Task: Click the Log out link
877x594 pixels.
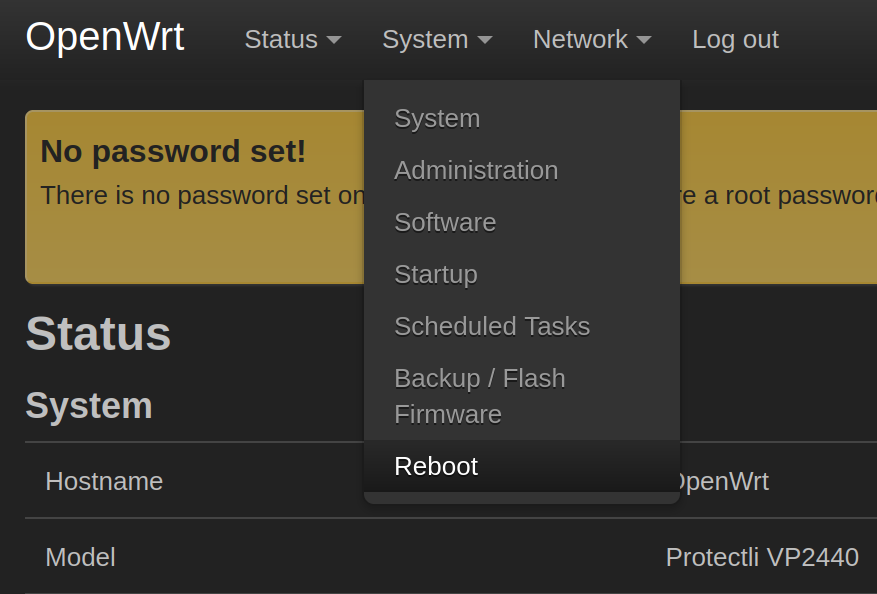Action: tap(735, 40)
